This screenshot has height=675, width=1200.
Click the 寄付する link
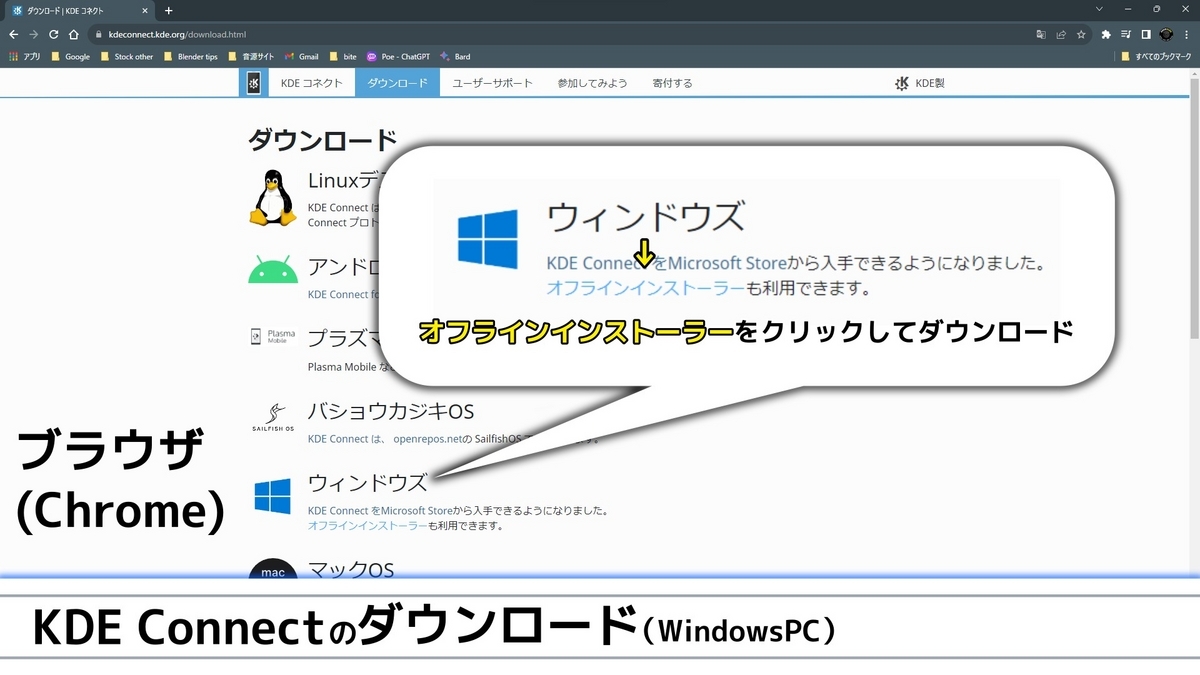(x=671, y=82)
